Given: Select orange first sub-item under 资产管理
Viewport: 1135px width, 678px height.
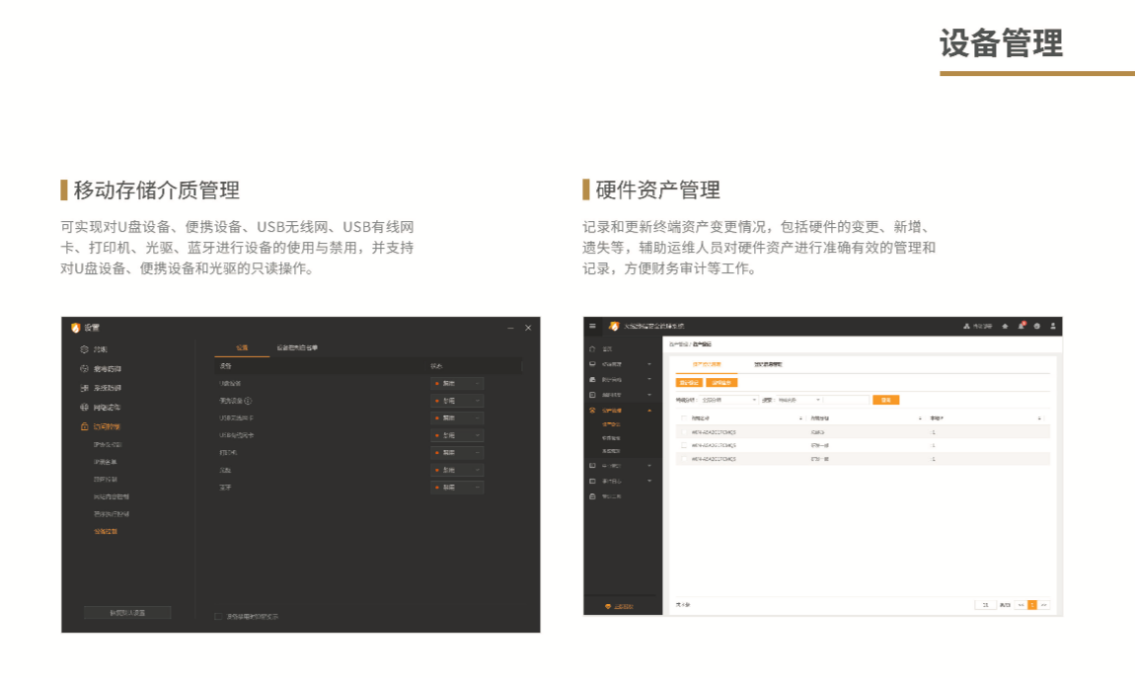Looking at the screenshot, I should (x=611, y=425).
